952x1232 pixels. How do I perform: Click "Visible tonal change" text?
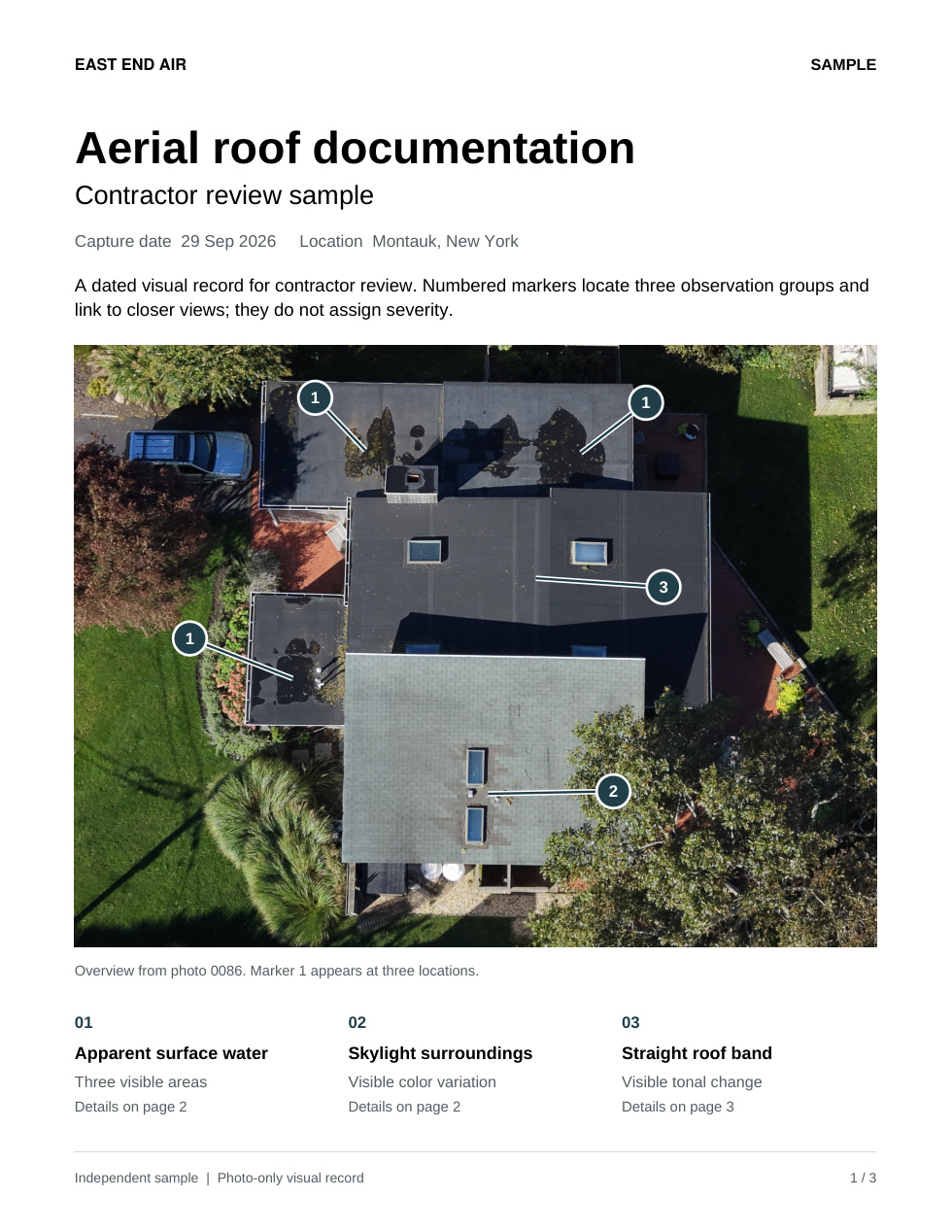pyautogui.click(x=692, y=1081)
